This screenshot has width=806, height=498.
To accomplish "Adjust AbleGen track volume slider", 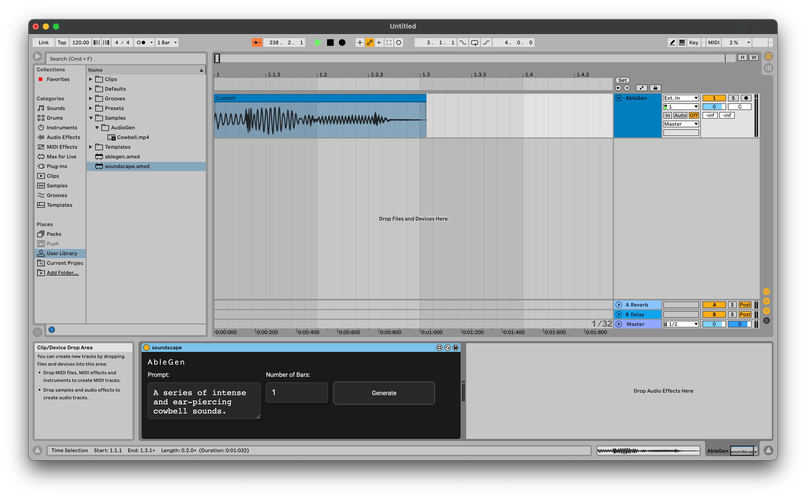I will tap(714, 107).
